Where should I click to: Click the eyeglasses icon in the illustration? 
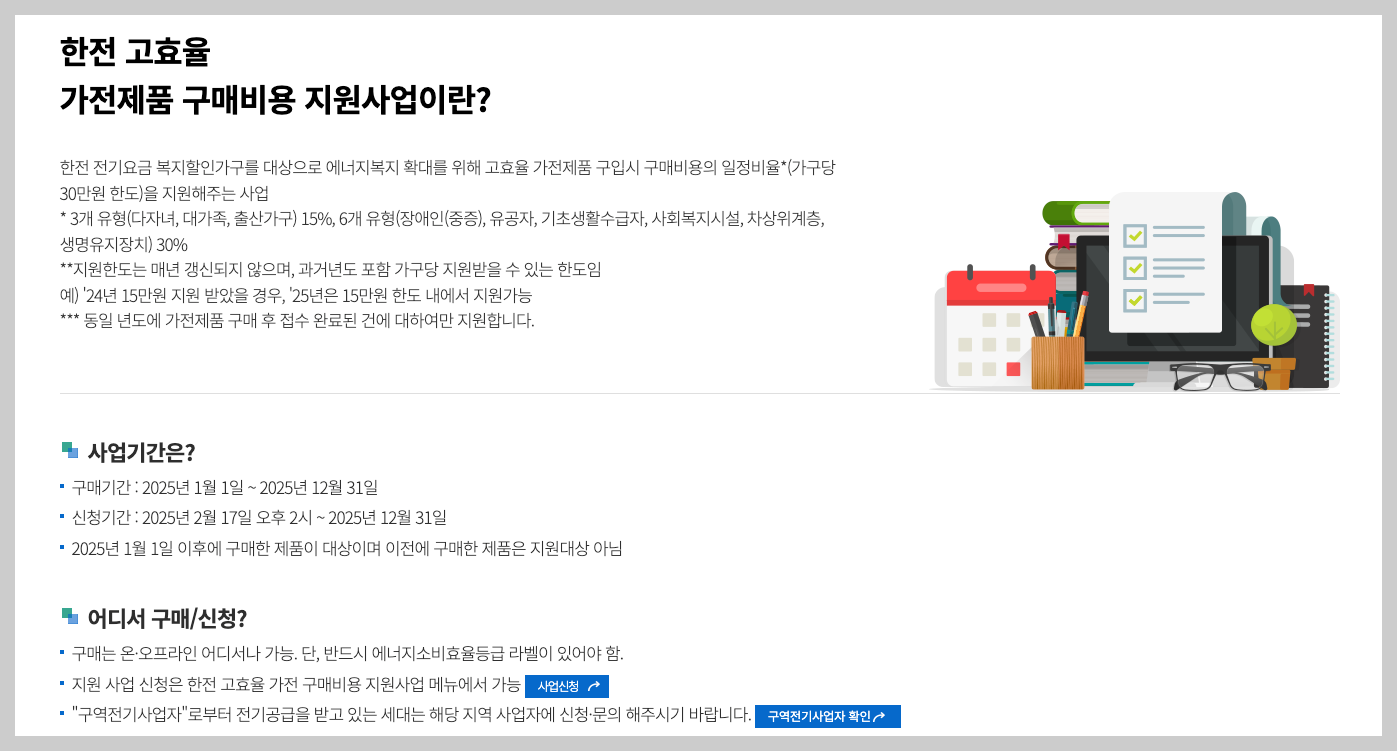coord(1219,375)
